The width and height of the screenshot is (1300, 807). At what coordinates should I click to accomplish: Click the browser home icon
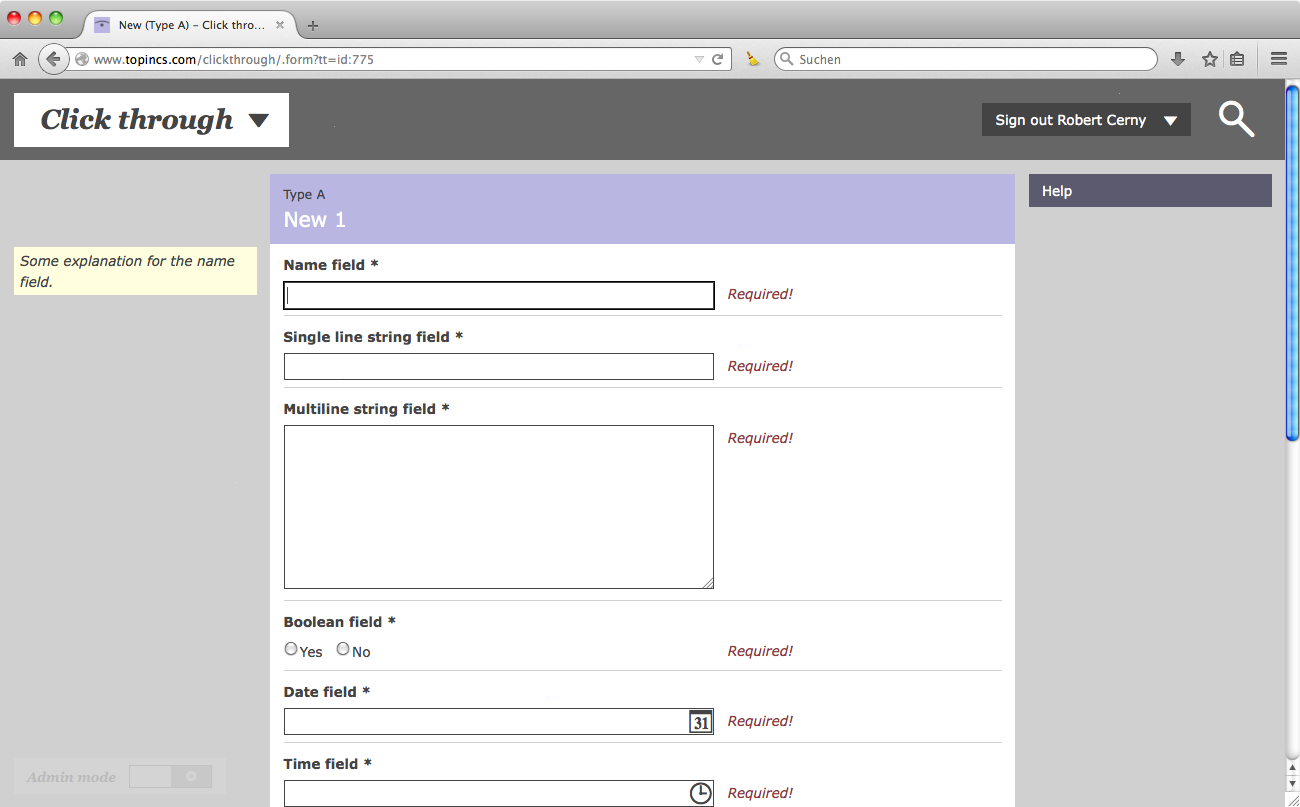click(x=19, y=60)
